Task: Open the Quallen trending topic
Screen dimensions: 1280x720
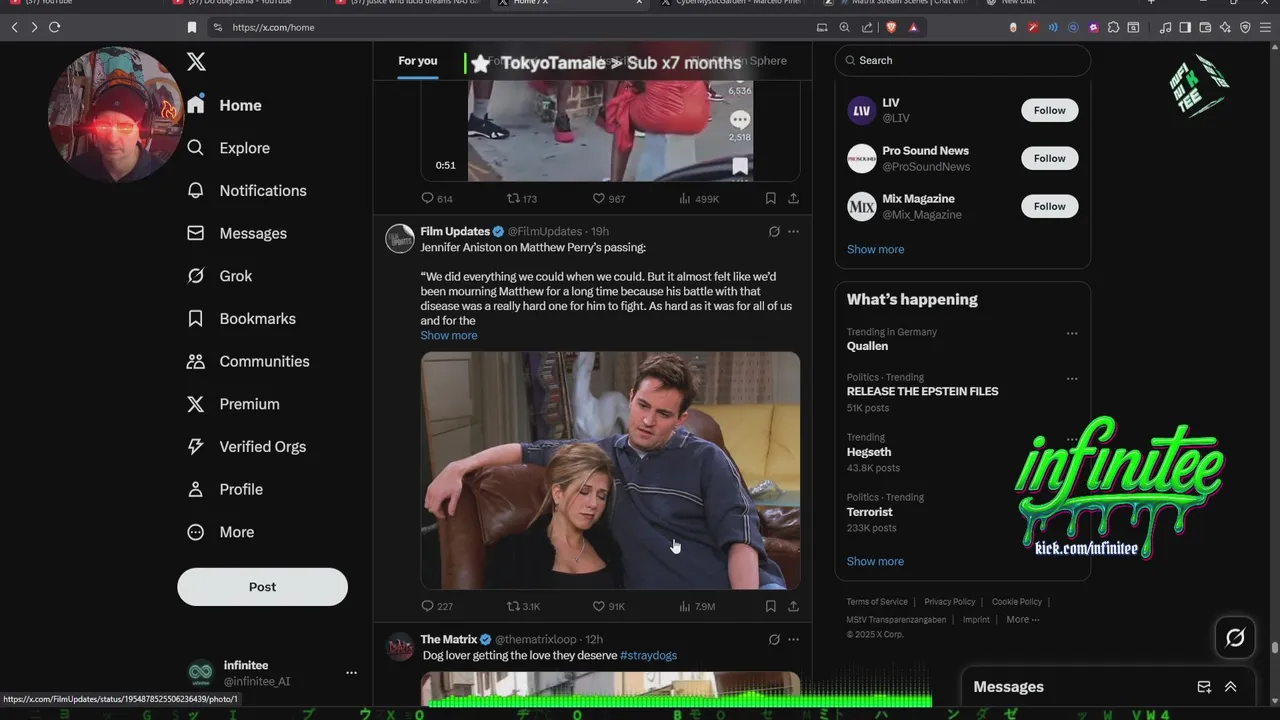Action: [867, 346]
